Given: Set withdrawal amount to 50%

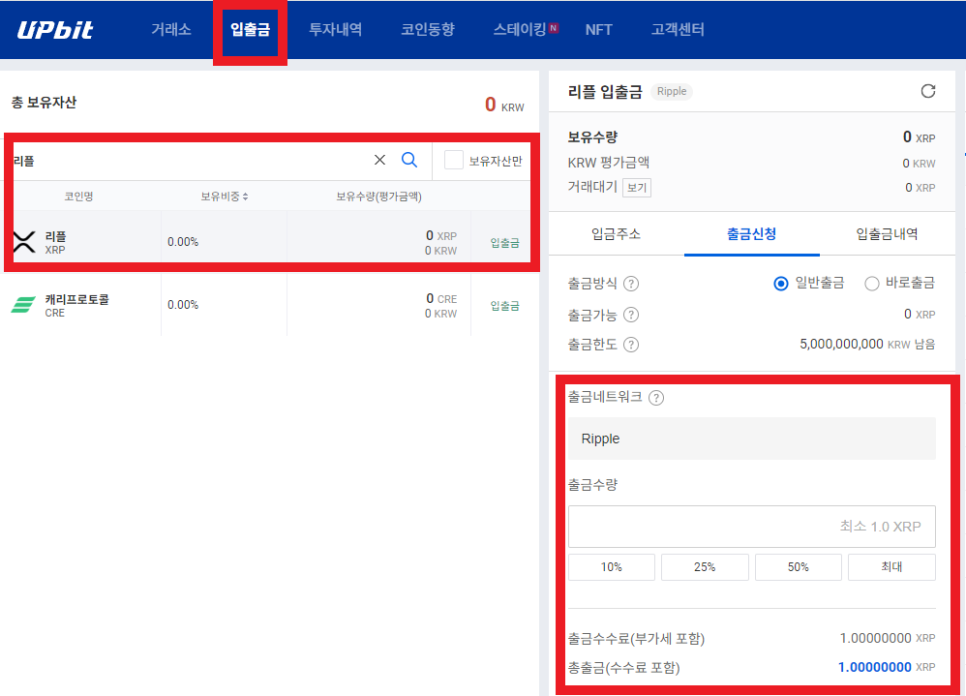Looking at the screenshot, I should (798, 567).
